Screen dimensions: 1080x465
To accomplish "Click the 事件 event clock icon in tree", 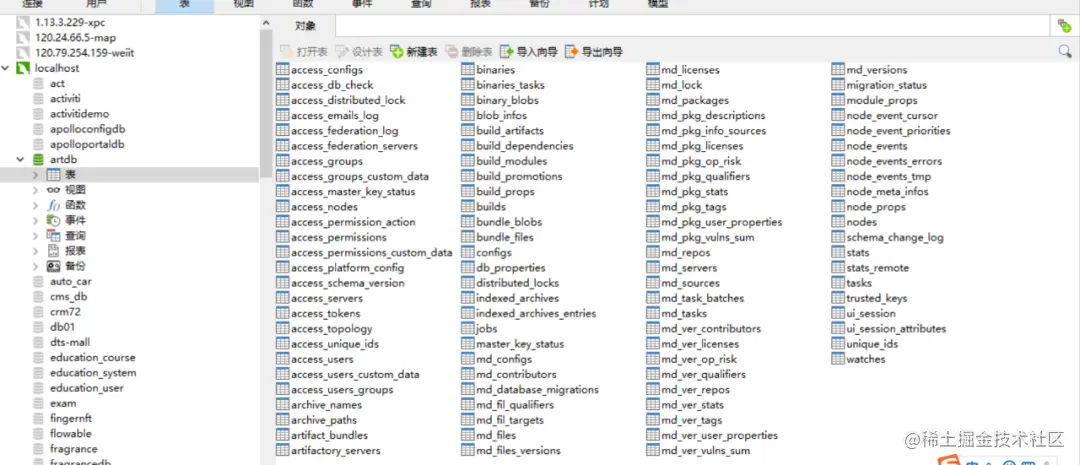I will 54,220.
